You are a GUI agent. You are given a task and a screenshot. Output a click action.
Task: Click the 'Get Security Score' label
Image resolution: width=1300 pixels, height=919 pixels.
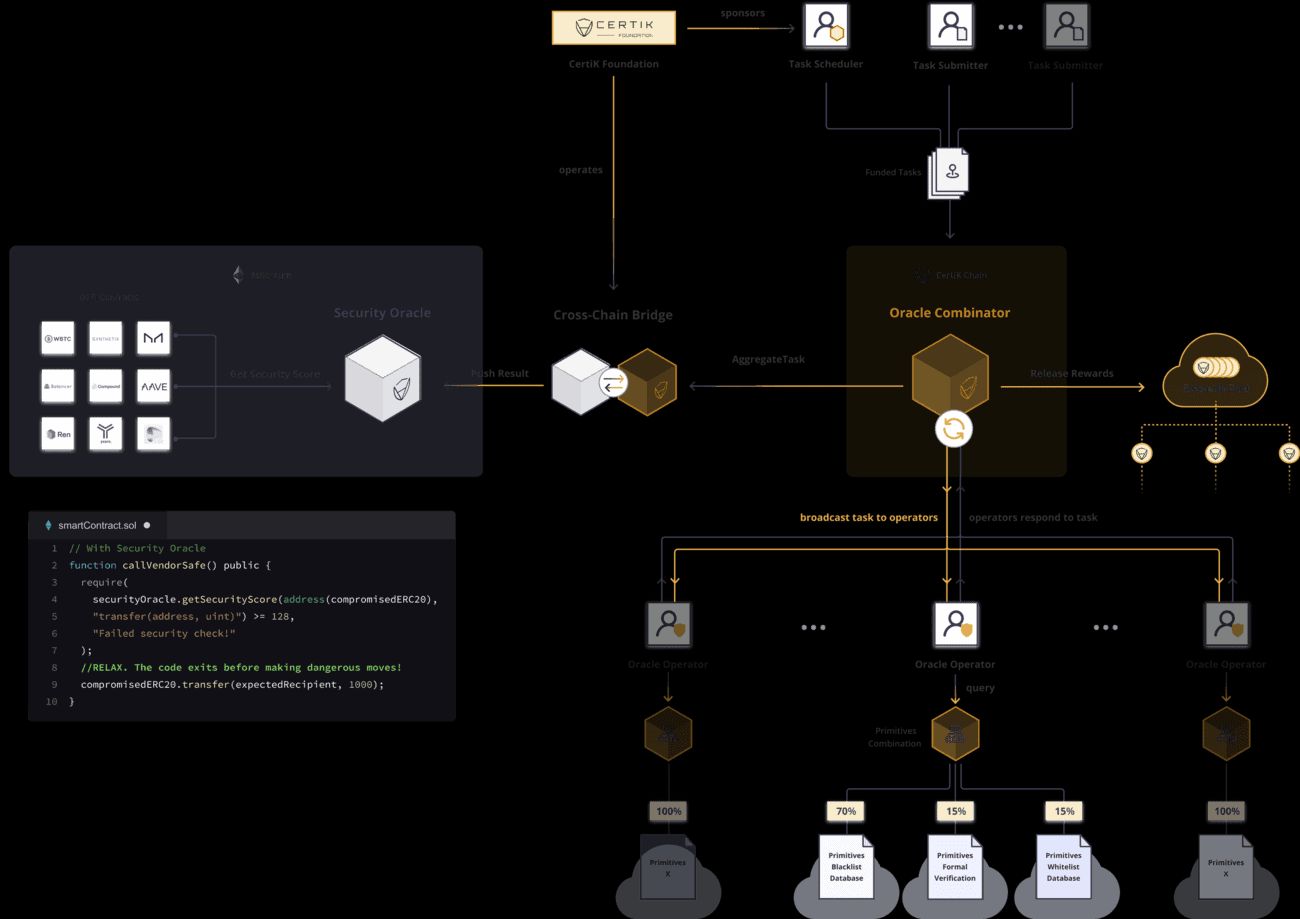pos(275,374)
